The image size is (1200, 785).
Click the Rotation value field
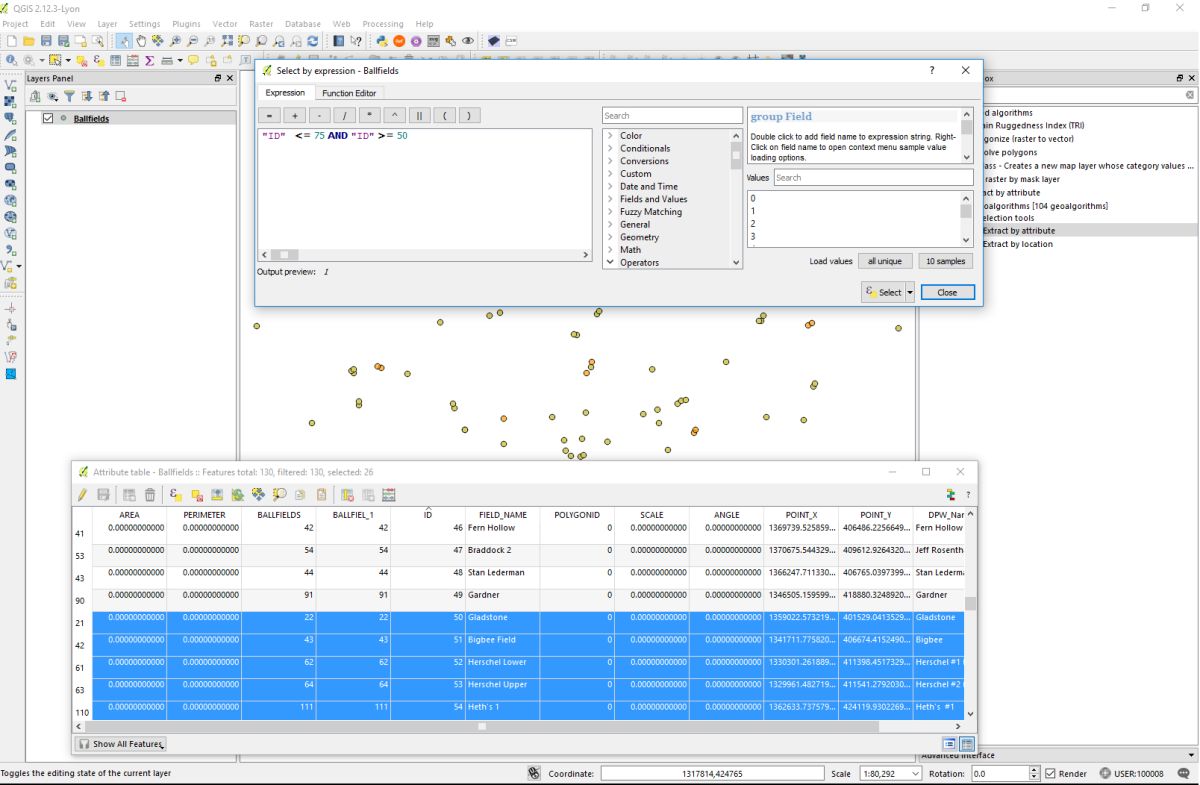pos(1000,773)
